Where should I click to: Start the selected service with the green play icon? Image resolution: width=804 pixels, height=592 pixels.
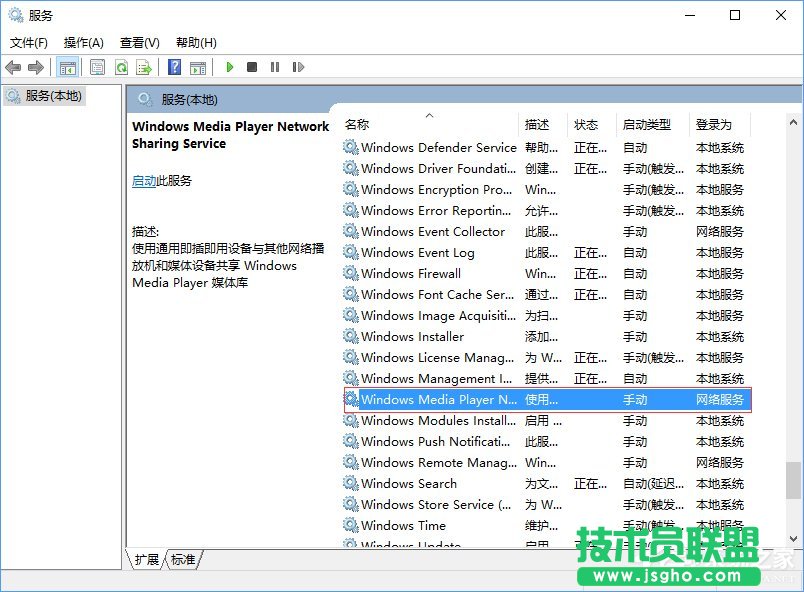229,67
